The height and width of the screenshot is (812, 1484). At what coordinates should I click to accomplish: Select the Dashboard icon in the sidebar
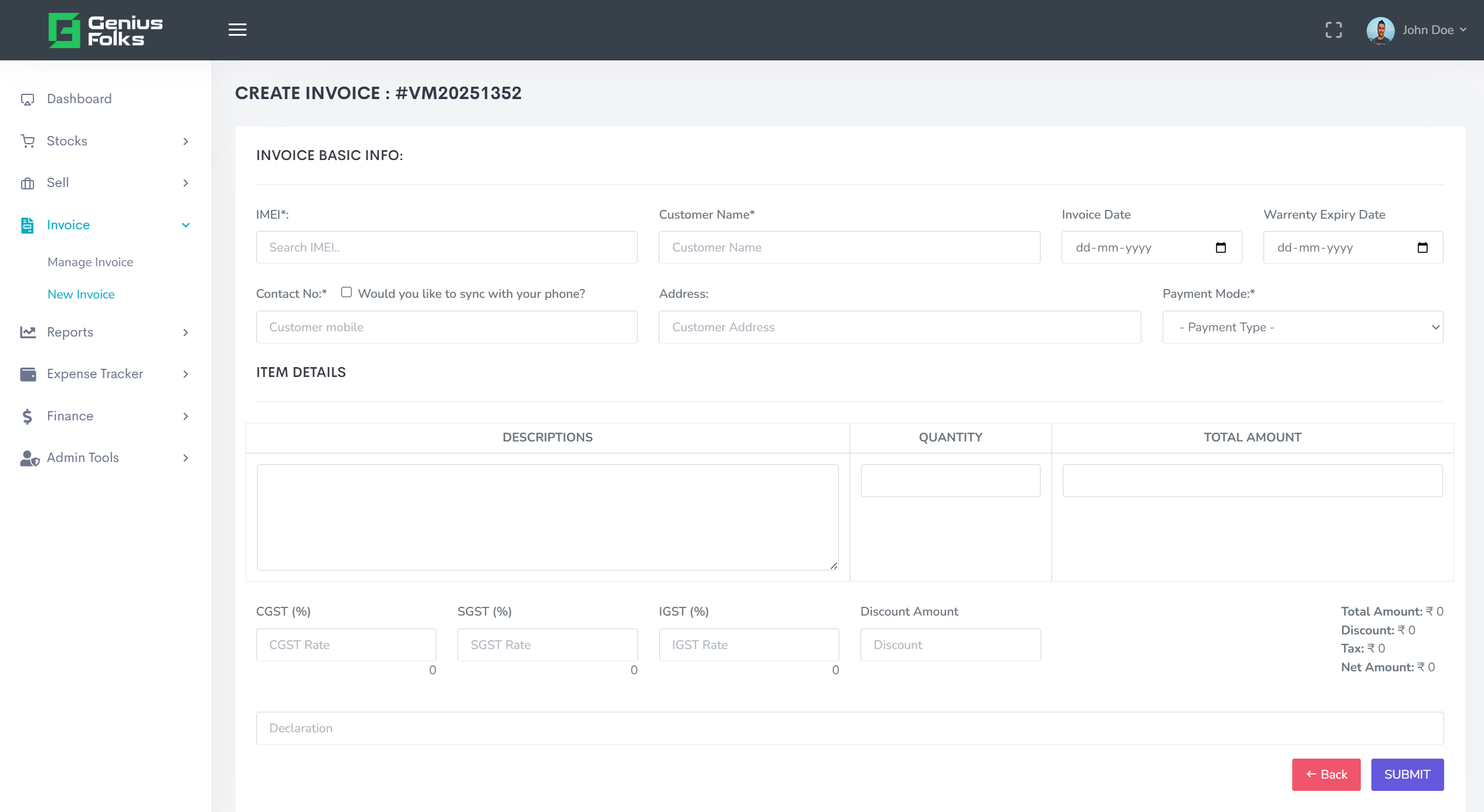[x=28, y=98]
